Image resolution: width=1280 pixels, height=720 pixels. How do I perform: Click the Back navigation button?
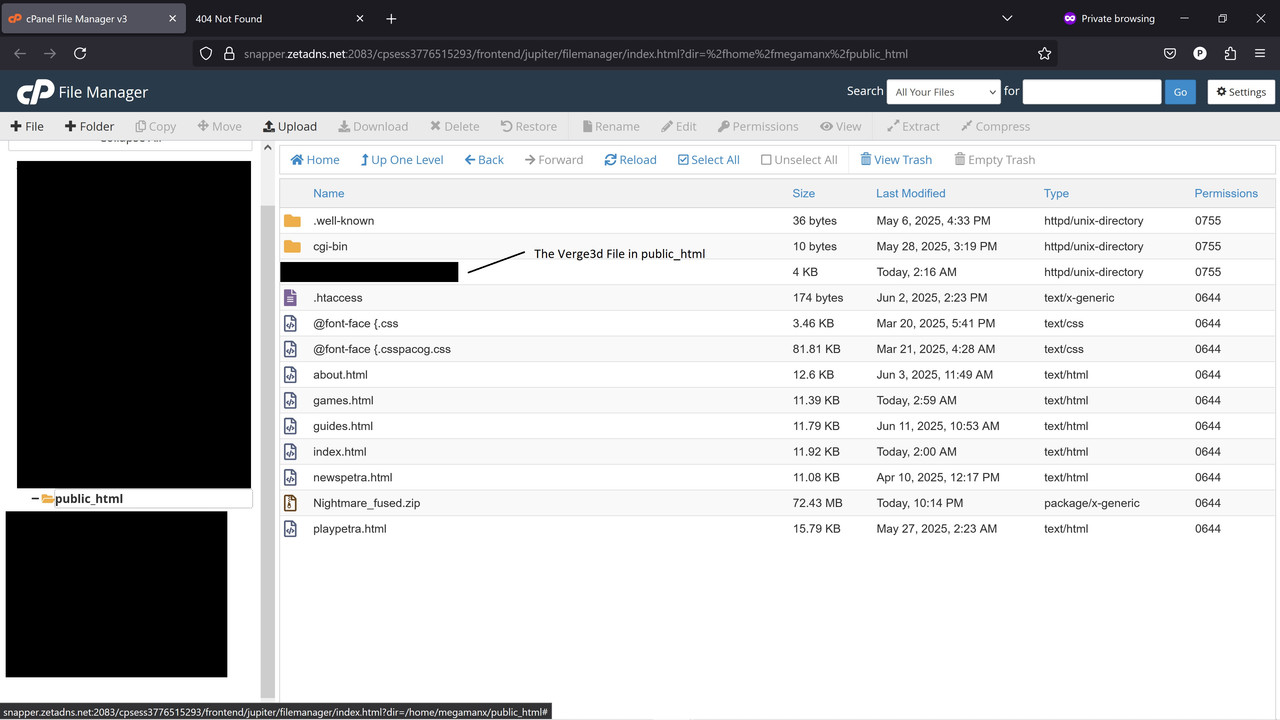tap(484, 160)
